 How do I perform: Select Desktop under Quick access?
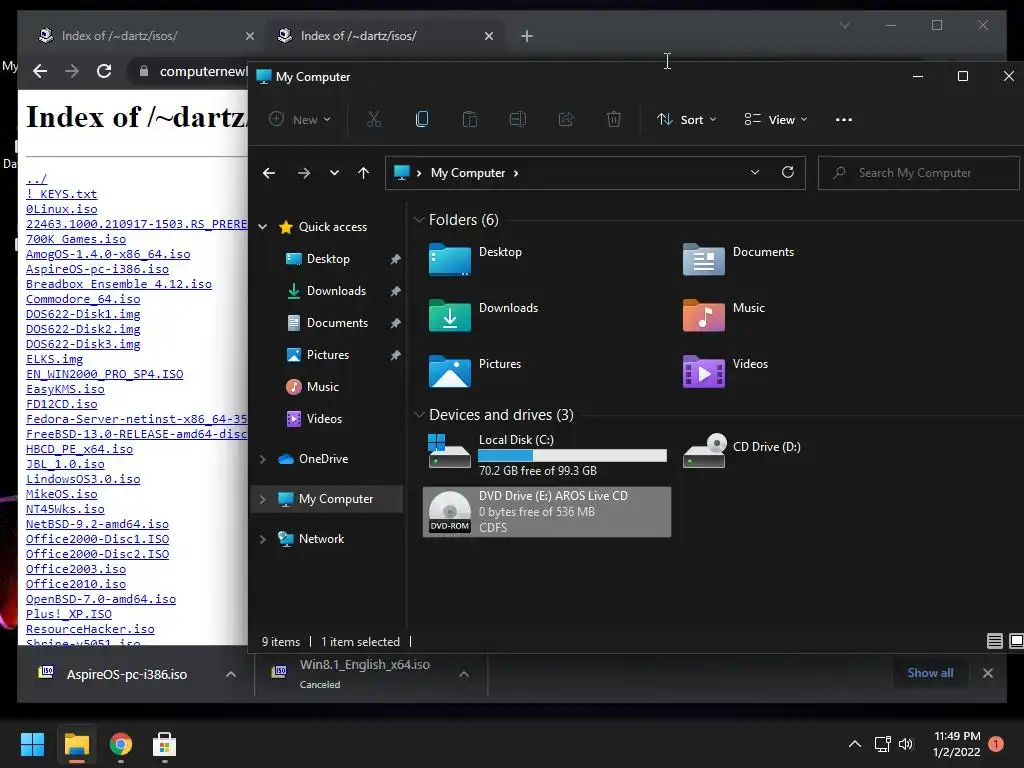click(328, 259)
